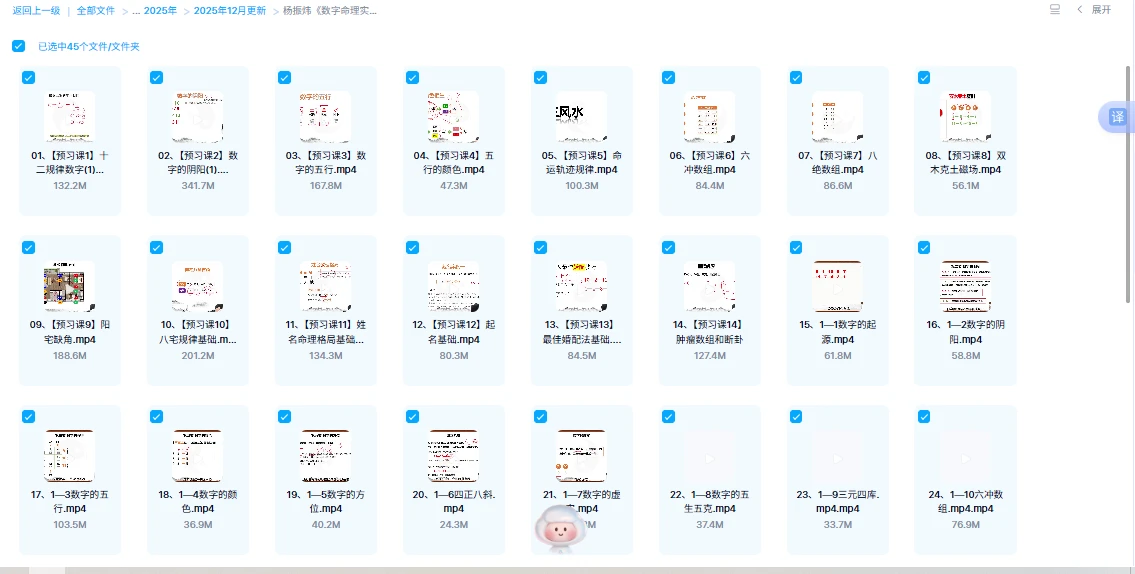
Task: Open thumbnail of 24 1—10六冲数组 video
Action: click(x=966, y=456)
